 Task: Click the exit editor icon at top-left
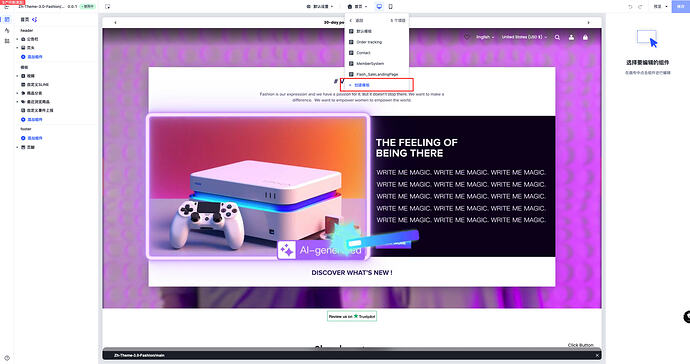7,7
